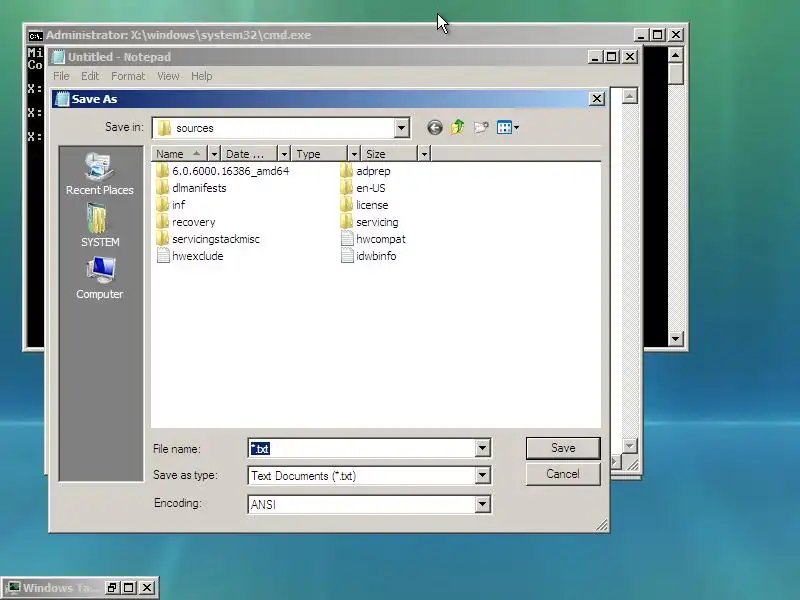
Task: Select the inf folder icon
Action: [163, 205]
